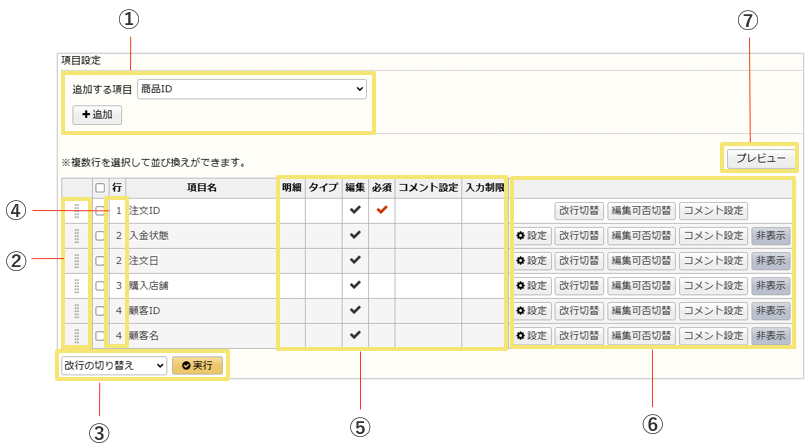Screen dimensions: 811x445
Task: Click the red required checkmark for 注文ID
Action: pyautogui.click(x=381, y=211)
